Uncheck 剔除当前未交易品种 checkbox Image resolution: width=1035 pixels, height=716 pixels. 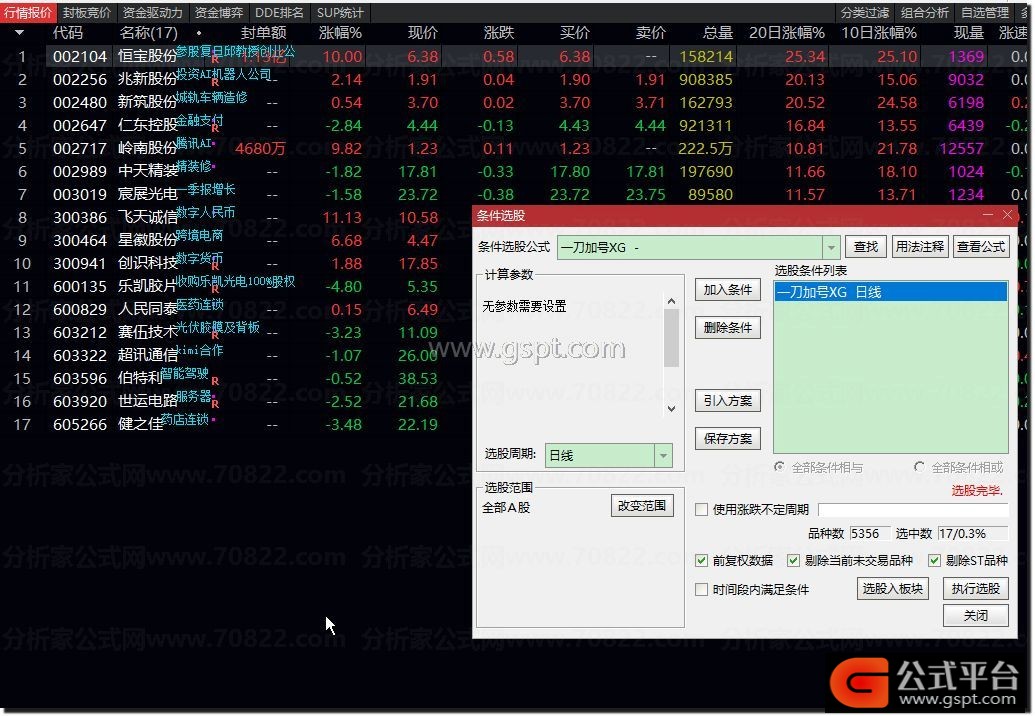pos(794,561)
